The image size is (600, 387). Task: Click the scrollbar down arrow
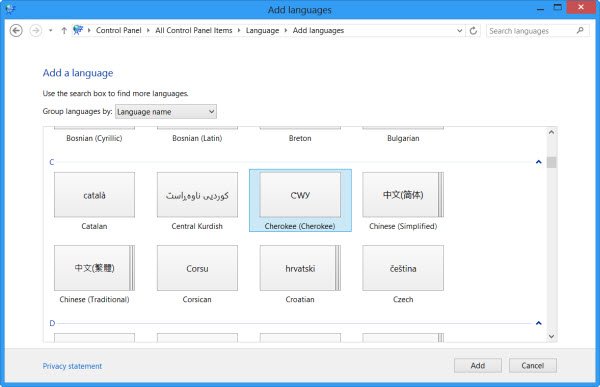[x=551, y=336]
